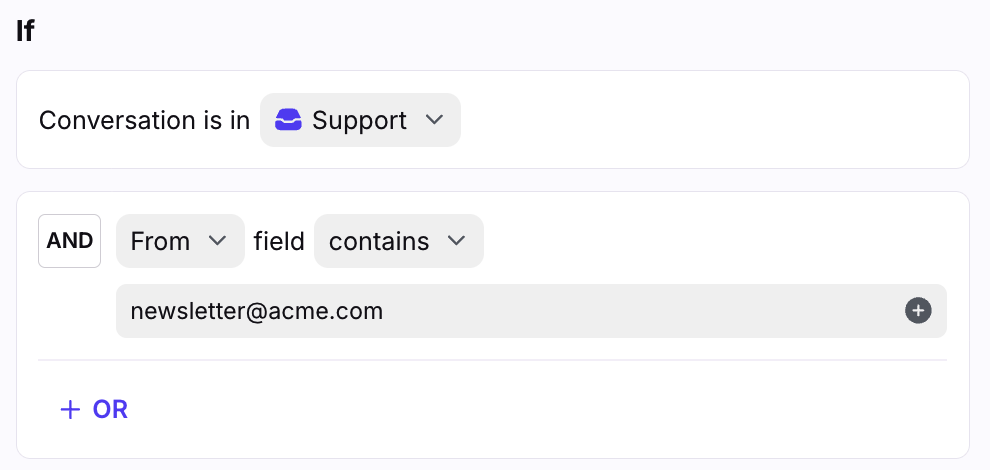Click the "Conversation is in" label
990x470 pixels.
(x=144, y=121)
